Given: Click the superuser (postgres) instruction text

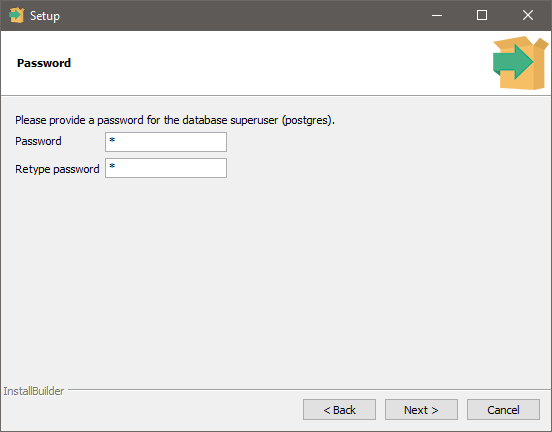Looking at the screenshot, I should click(x=175, y=120).
